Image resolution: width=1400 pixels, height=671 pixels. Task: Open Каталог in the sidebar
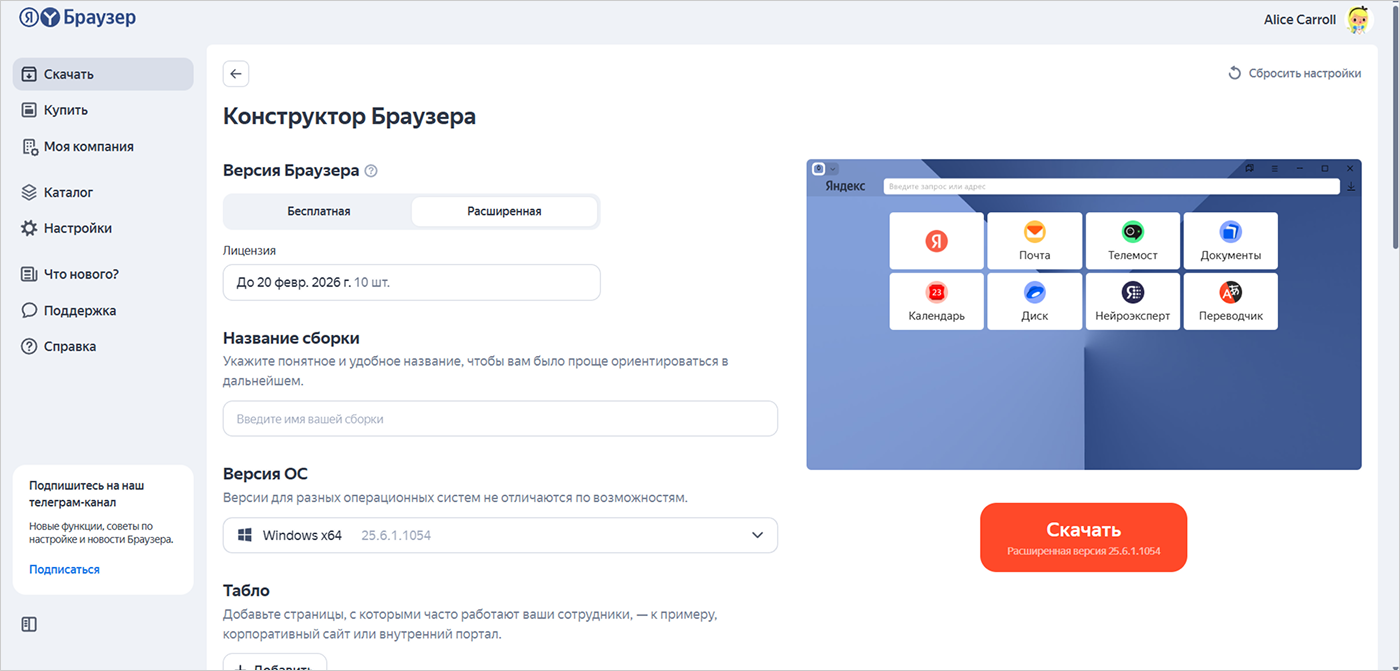click(x=103, y=192)
